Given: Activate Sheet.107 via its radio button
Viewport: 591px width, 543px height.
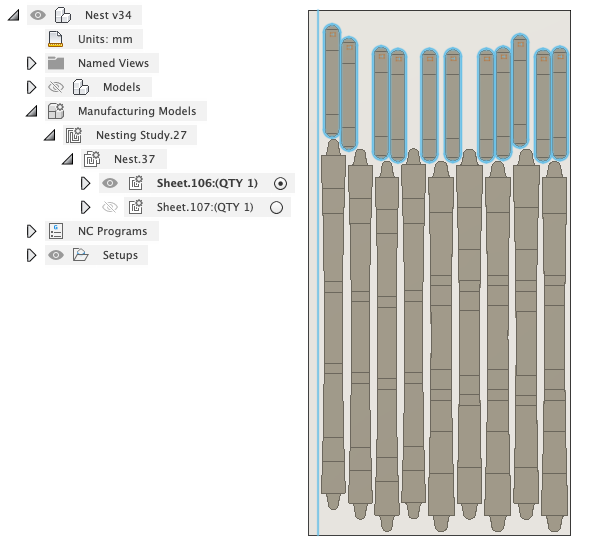Looking at the screenshot, I should point(277,208).
